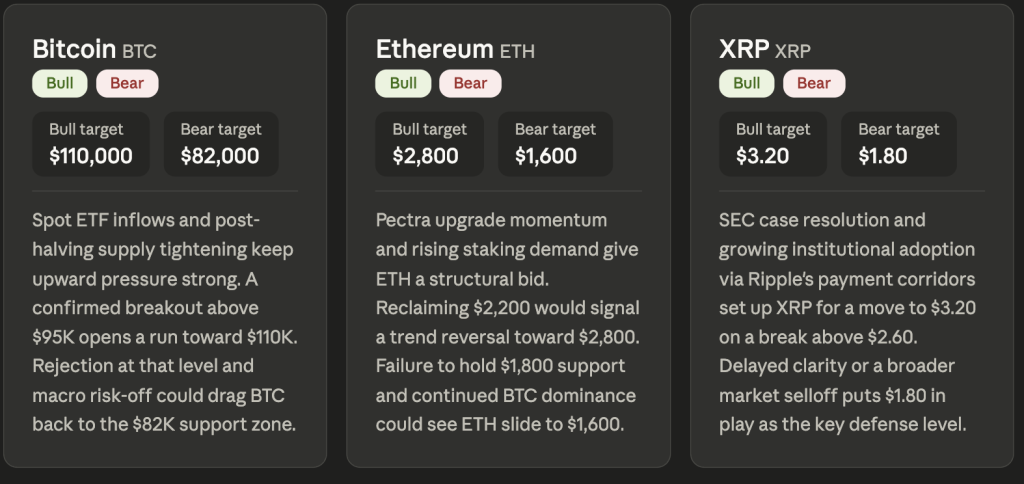The height and width of the screenshot is (484, 1024).
Task: Select the Bull pill under Bitcoin
Action: coord(60,83)
